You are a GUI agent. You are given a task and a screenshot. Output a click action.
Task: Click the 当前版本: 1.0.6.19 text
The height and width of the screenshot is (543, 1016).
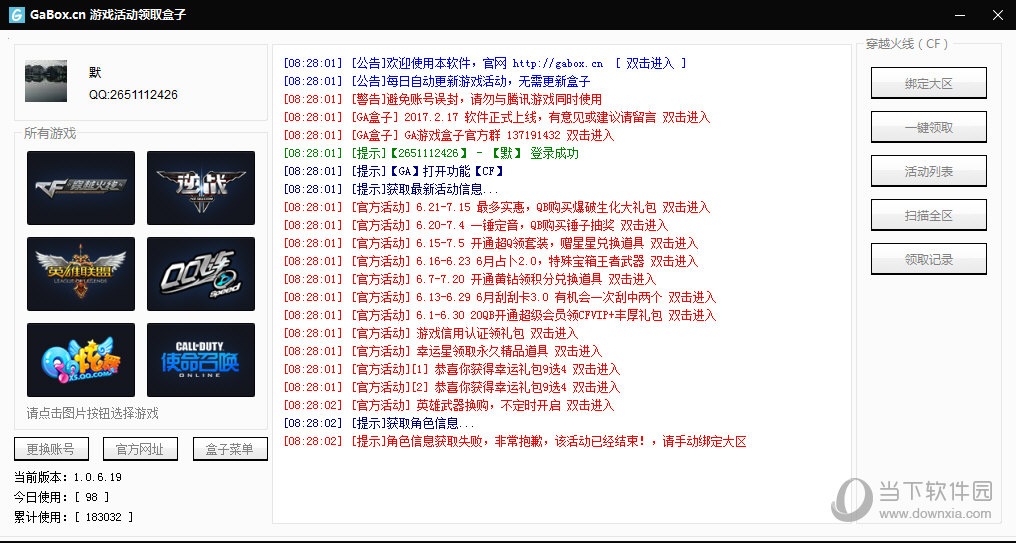click(68, 477)
